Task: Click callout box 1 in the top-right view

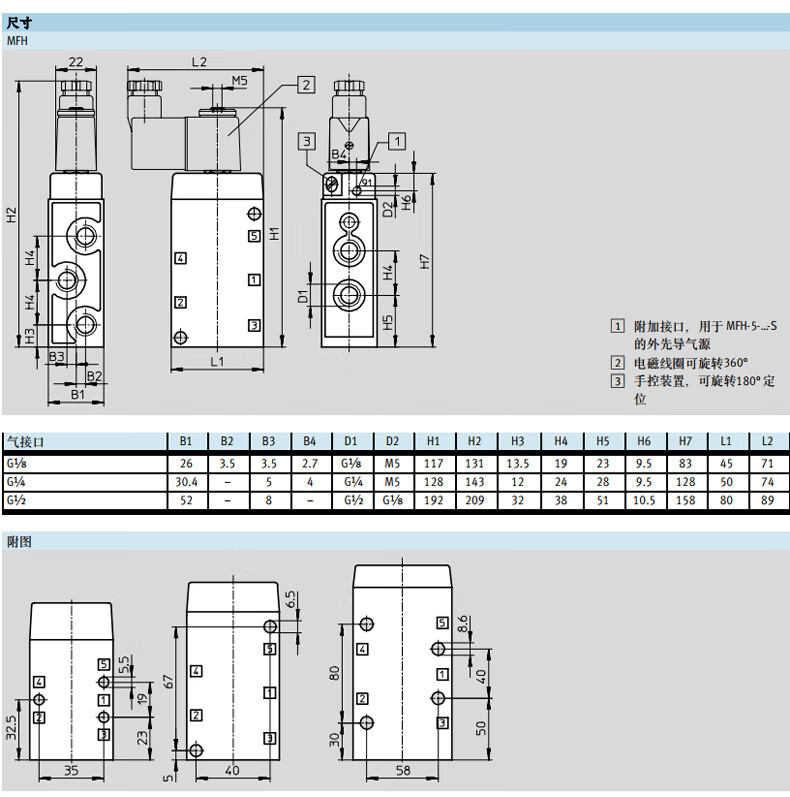Action: tap(397, 140)
